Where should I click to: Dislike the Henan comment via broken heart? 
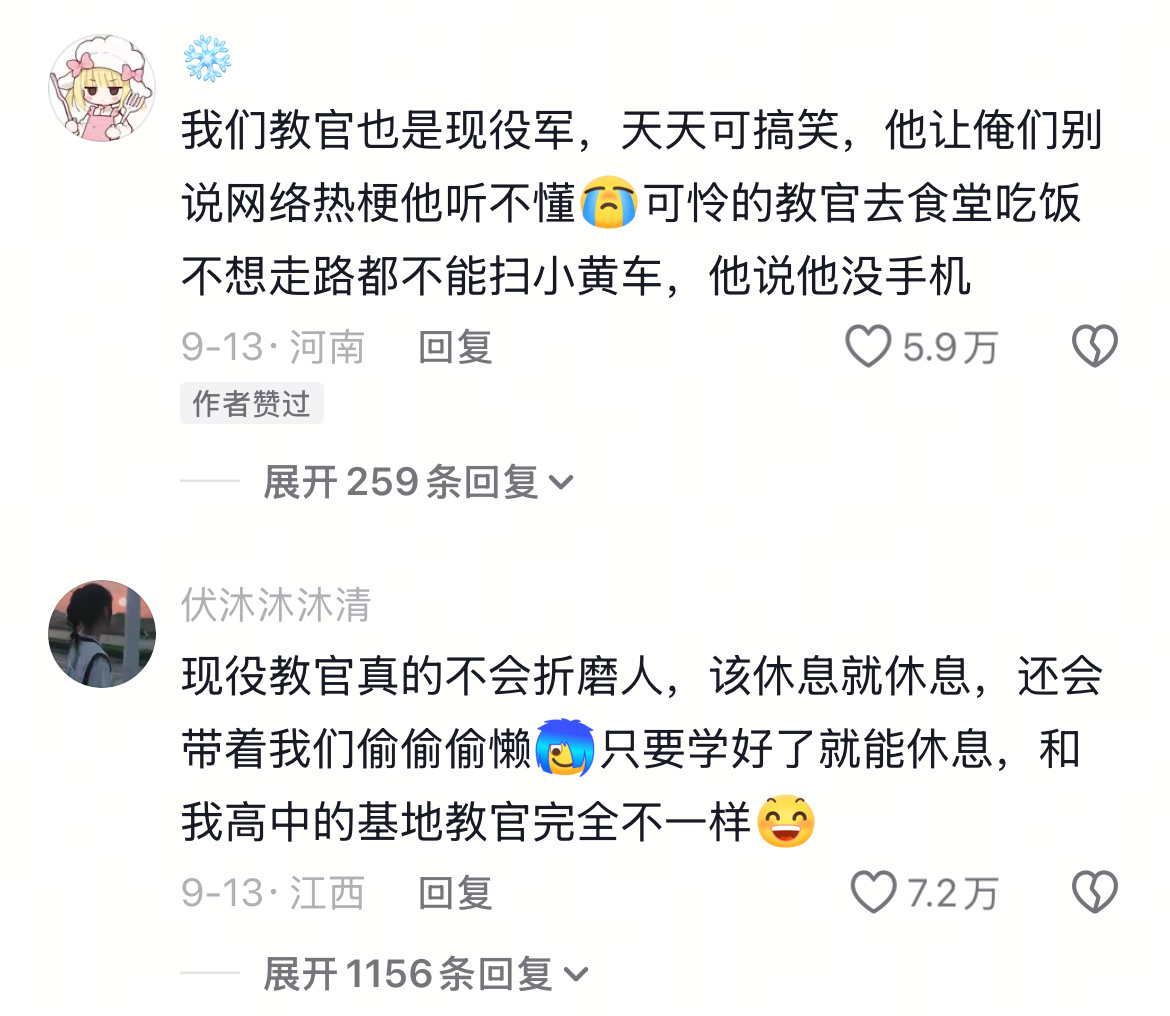pos(1095,346)
